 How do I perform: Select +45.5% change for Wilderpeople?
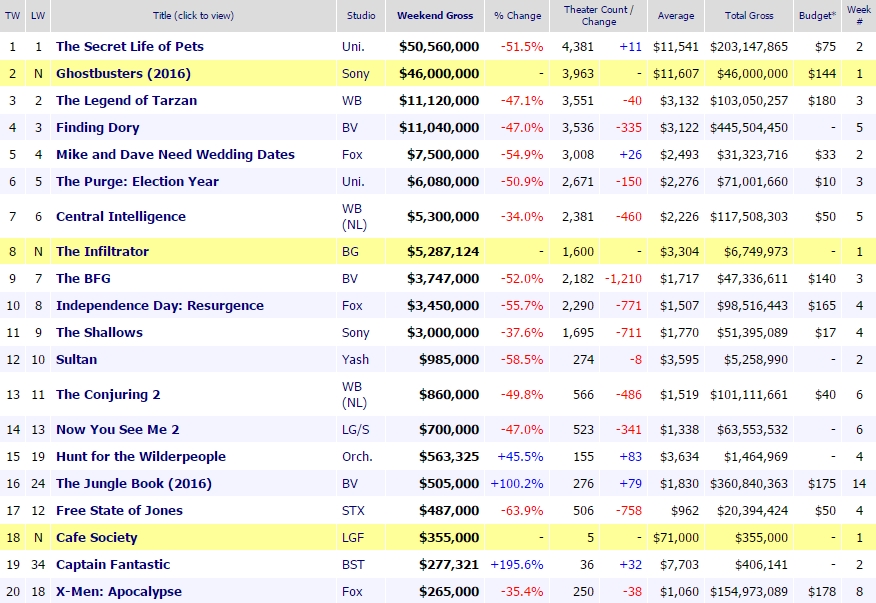(520, 457)
